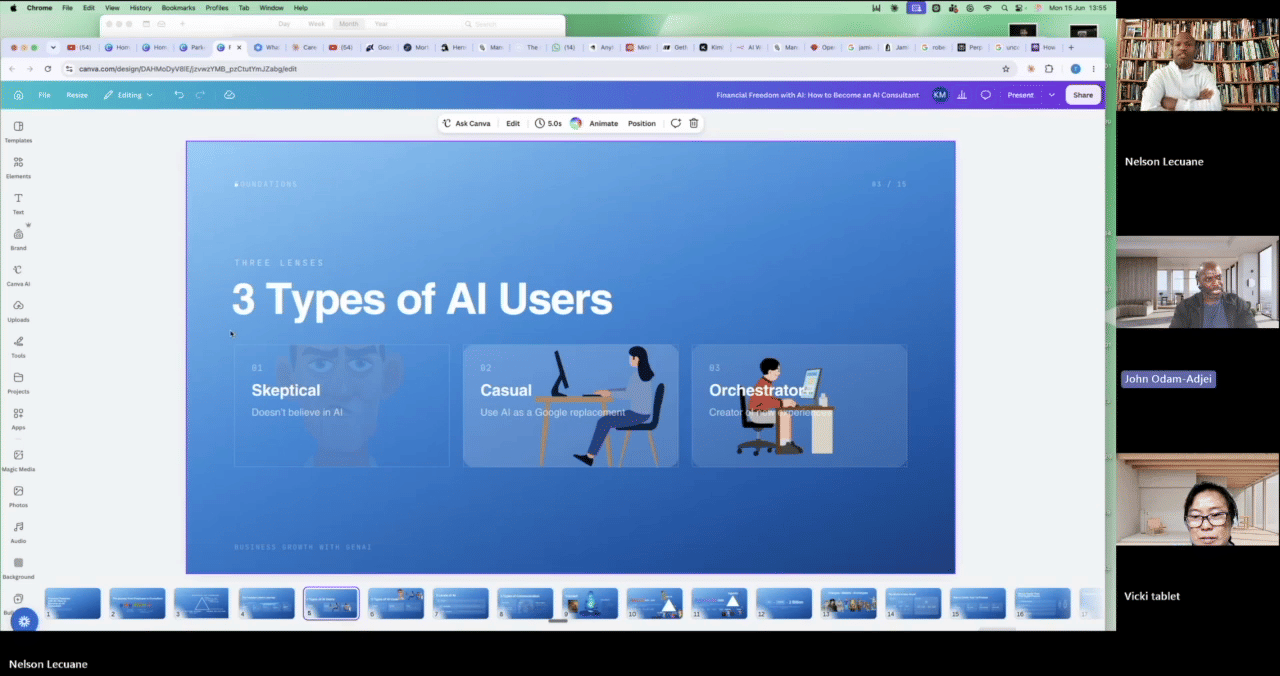Click the '3 Types of AI Users' heading

click(x=422, y=299)
